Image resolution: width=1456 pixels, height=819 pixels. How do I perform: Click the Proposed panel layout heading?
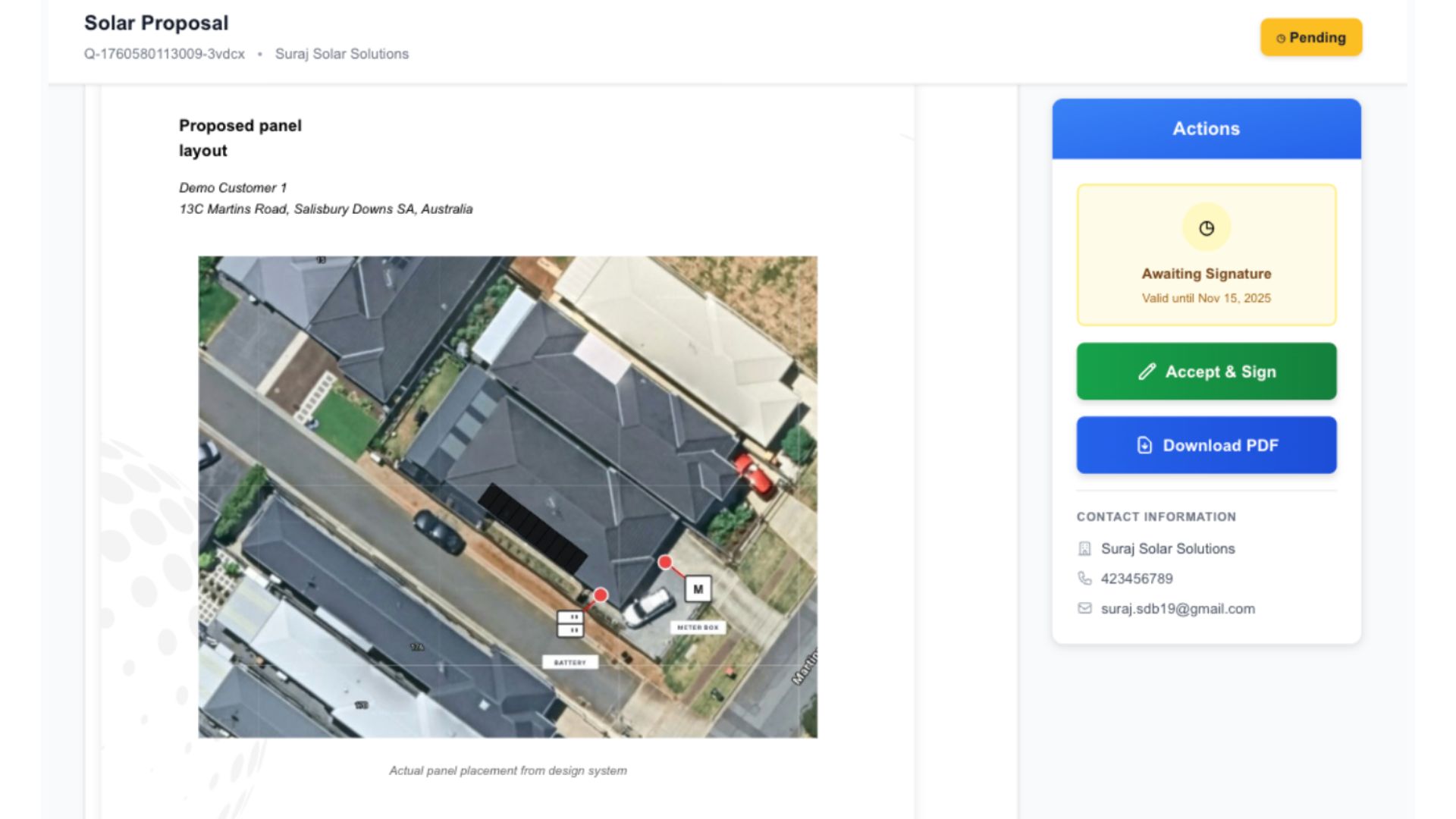[240, 138]
